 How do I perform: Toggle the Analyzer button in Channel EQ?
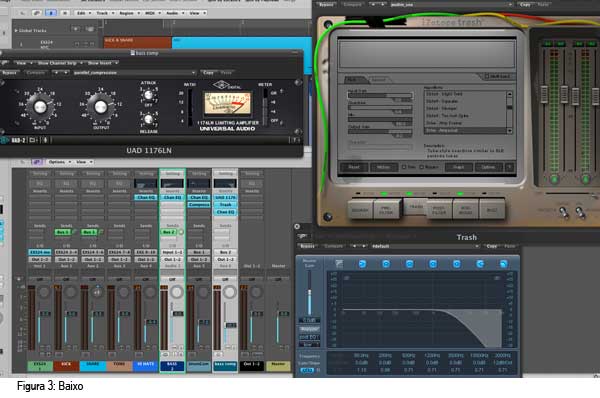pos(309,329)
